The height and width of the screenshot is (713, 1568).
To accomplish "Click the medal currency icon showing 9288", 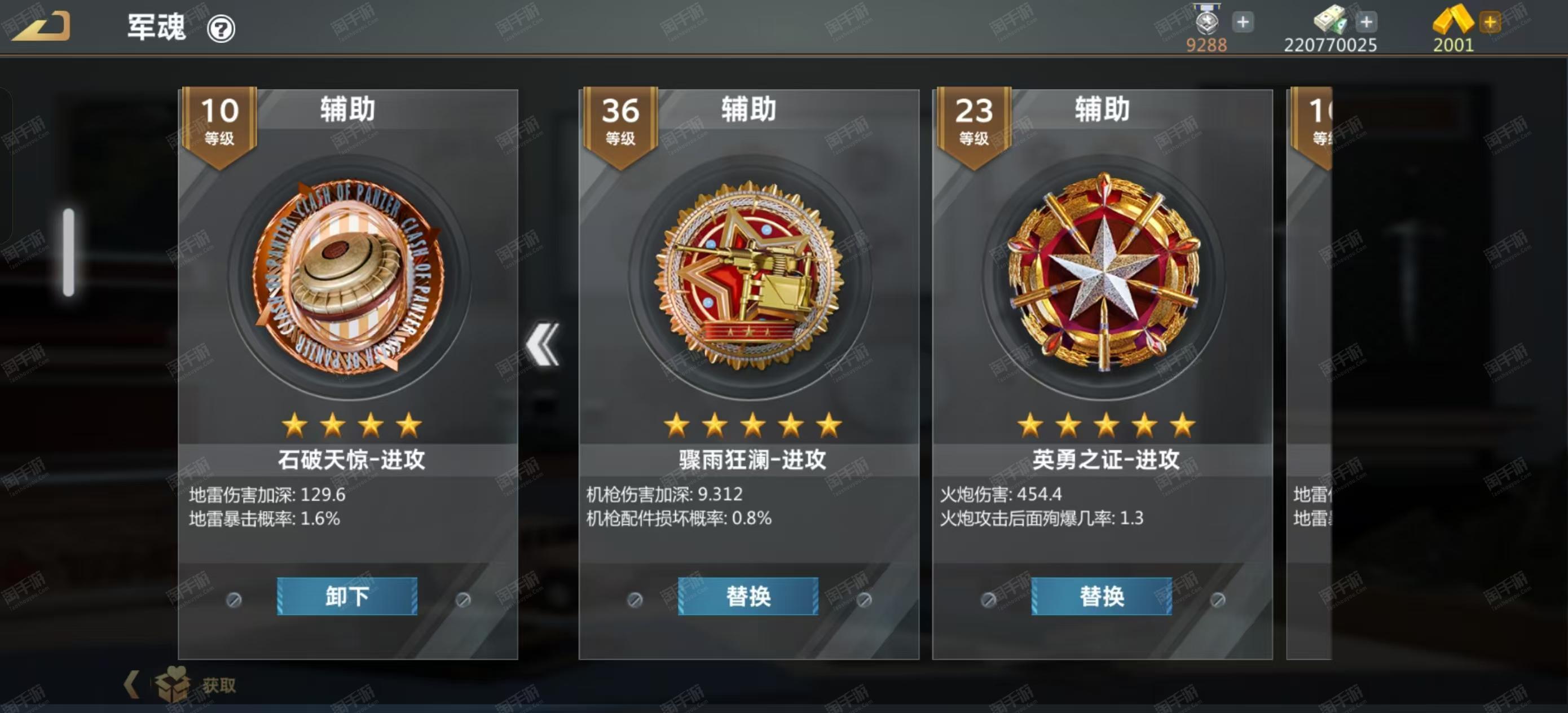I will tap(1206, 20).
